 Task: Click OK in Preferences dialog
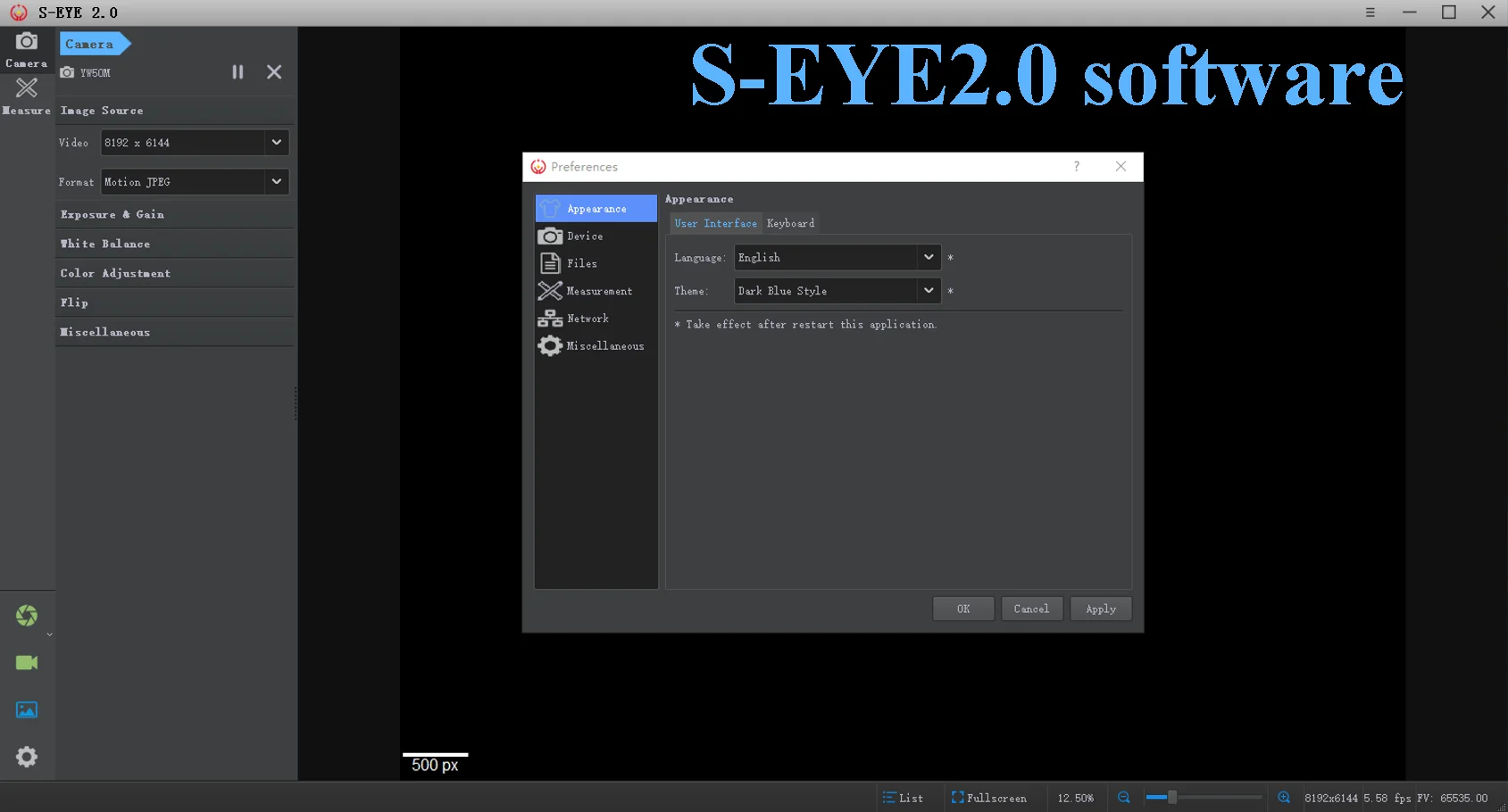[963, 609]
